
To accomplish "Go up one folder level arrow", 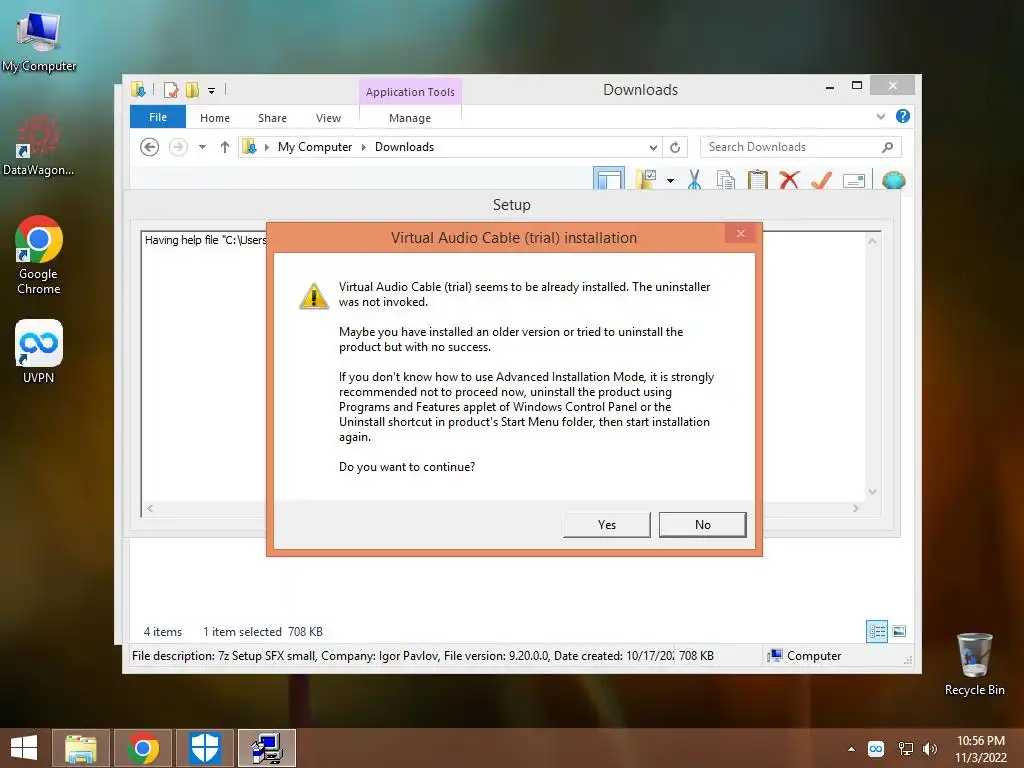I will coord(225,147).
